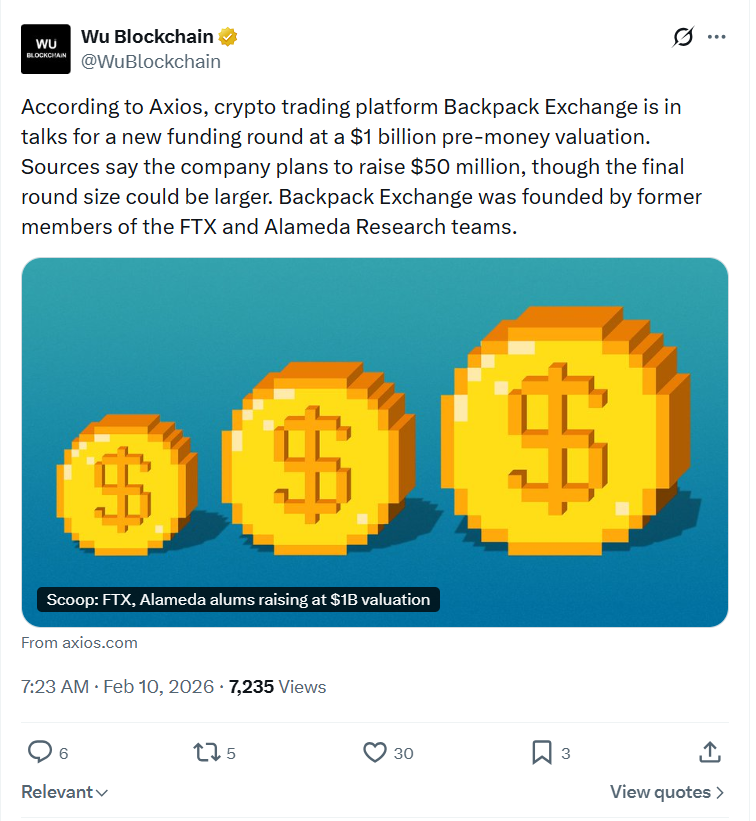Click the Scoop headline caption overlay

(x=236, y=600)
